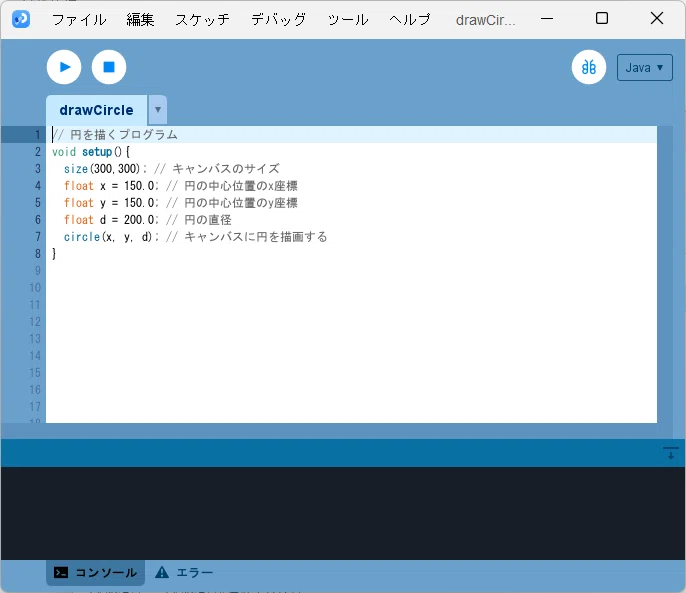Screen dimensions: 686x593
Task: Open the スケッチ menu
Action: coord(203,20)
